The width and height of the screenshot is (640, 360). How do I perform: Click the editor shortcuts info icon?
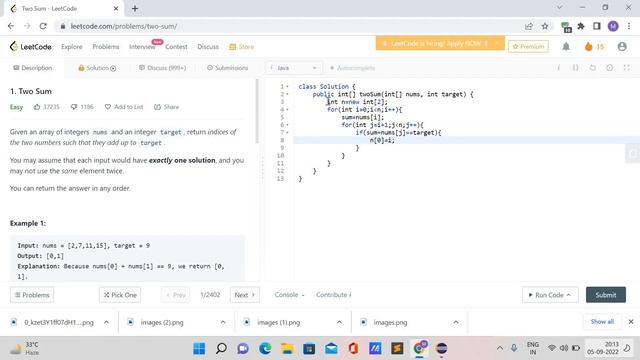[x=558, y=68]
